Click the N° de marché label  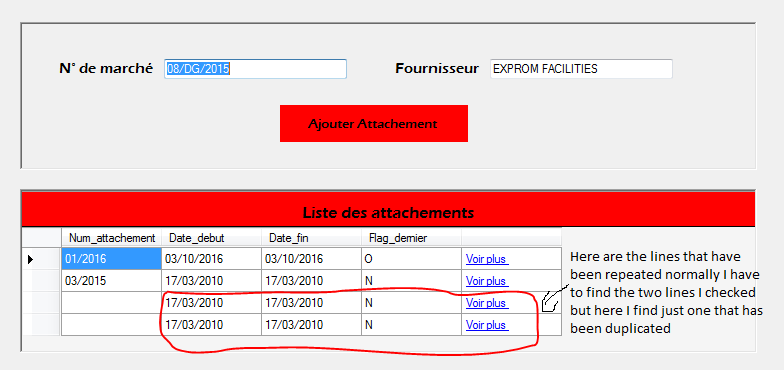pyautogui.click(x=106, y=68)
